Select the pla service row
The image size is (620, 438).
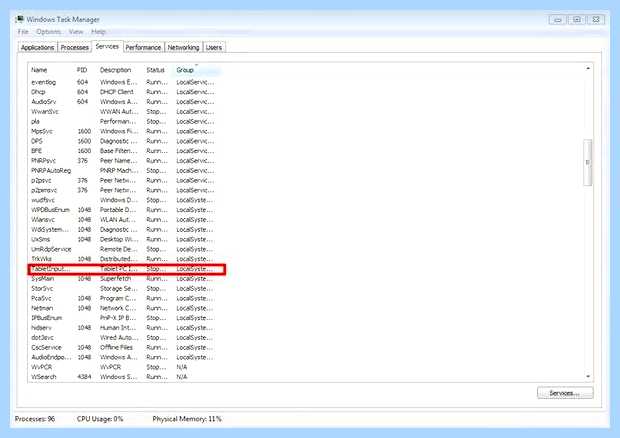(123, 121)
